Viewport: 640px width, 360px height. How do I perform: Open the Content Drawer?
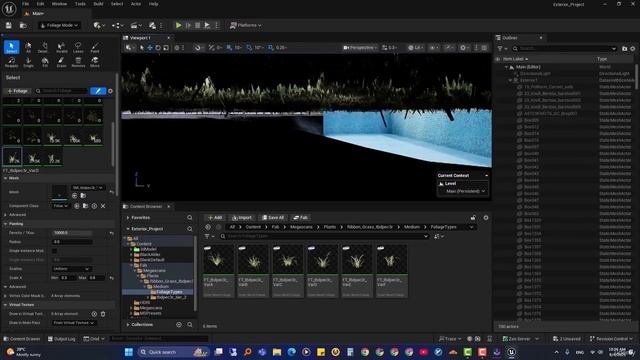click(x=21, y=339)
